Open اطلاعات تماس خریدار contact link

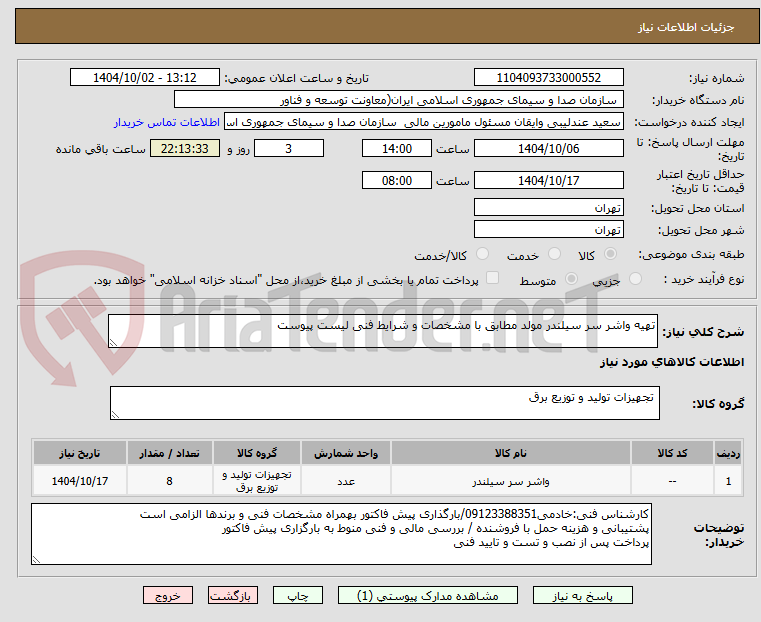point(167,122)
